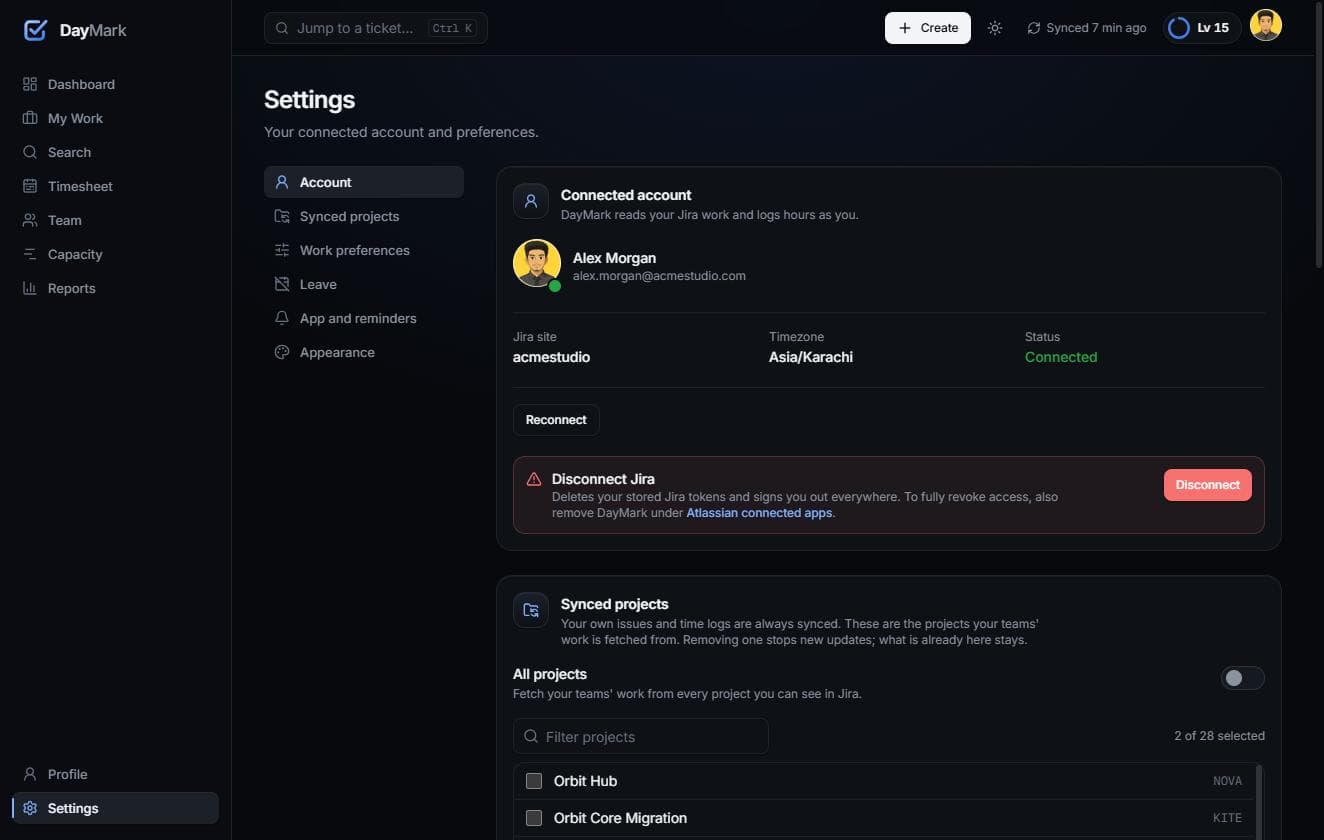Click the Asia/Karachi timezone value
Image resolution: width=1324 pixels, height=840 pixels.
(811, 357)
